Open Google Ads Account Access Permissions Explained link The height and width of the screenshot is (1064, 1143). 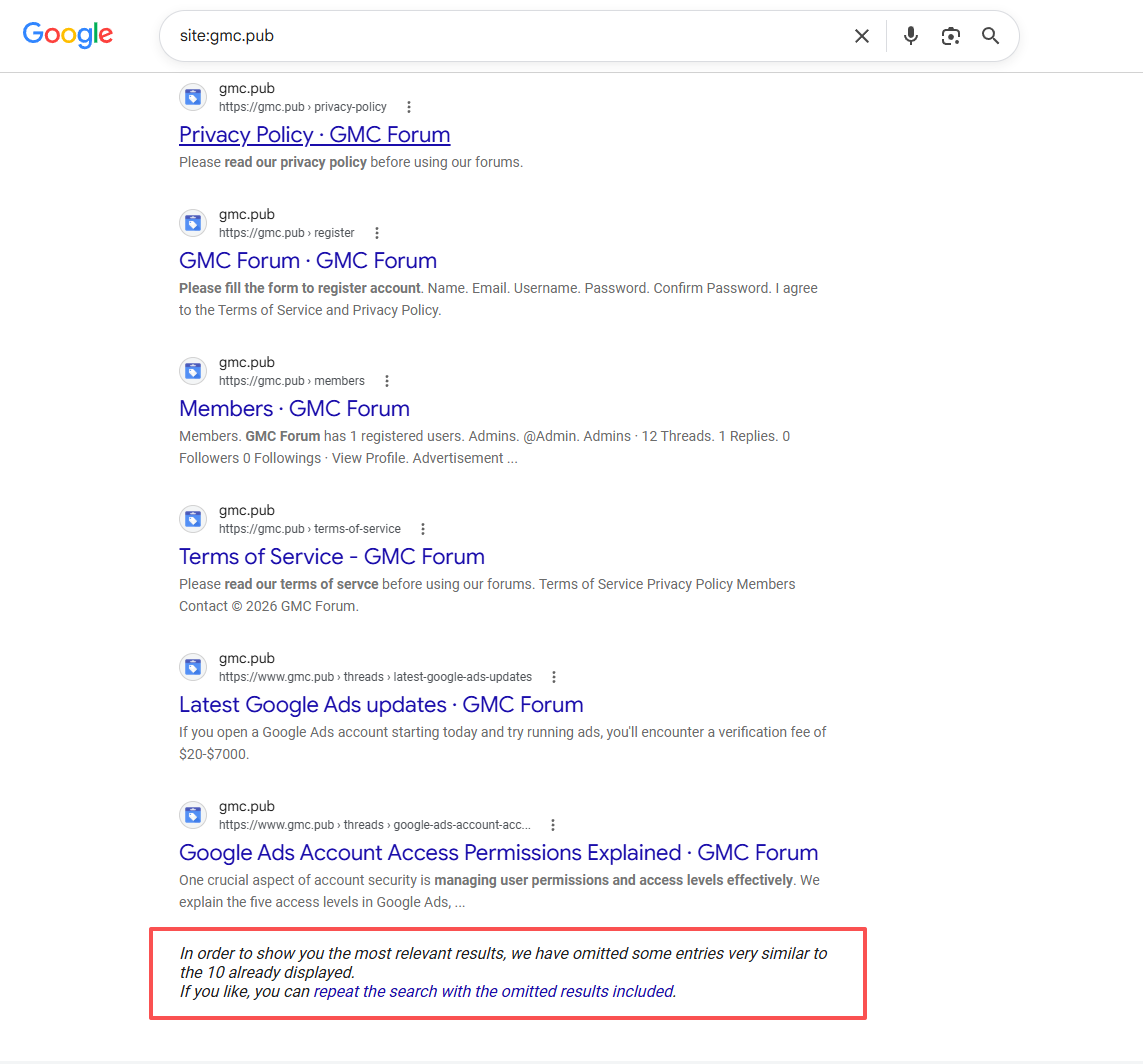[499, 853]
